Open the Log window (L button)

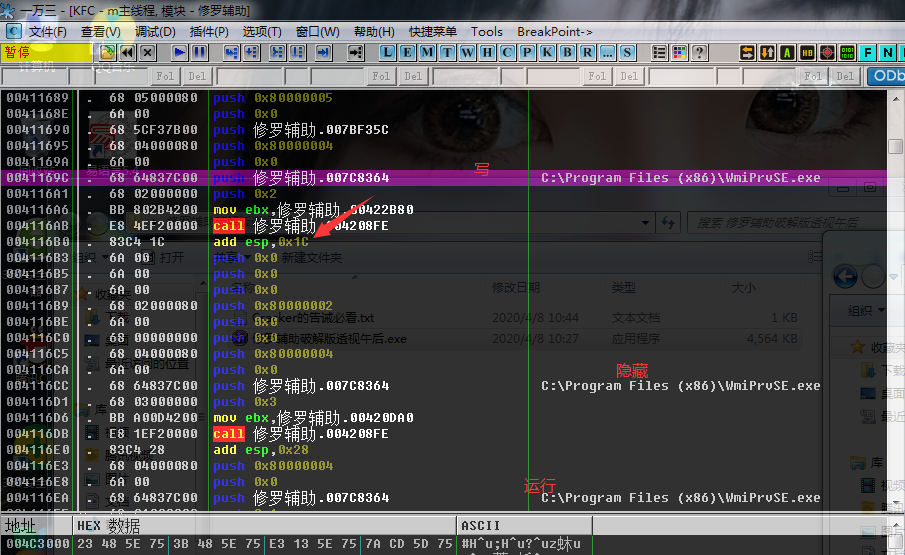[387, 53]
